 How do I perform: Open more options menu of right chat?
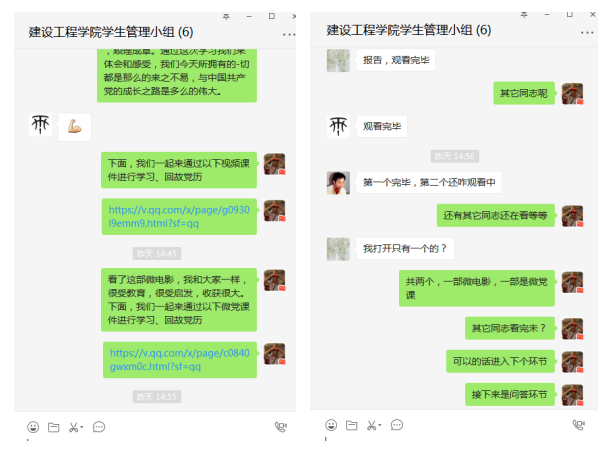click(x=587, y=33)
